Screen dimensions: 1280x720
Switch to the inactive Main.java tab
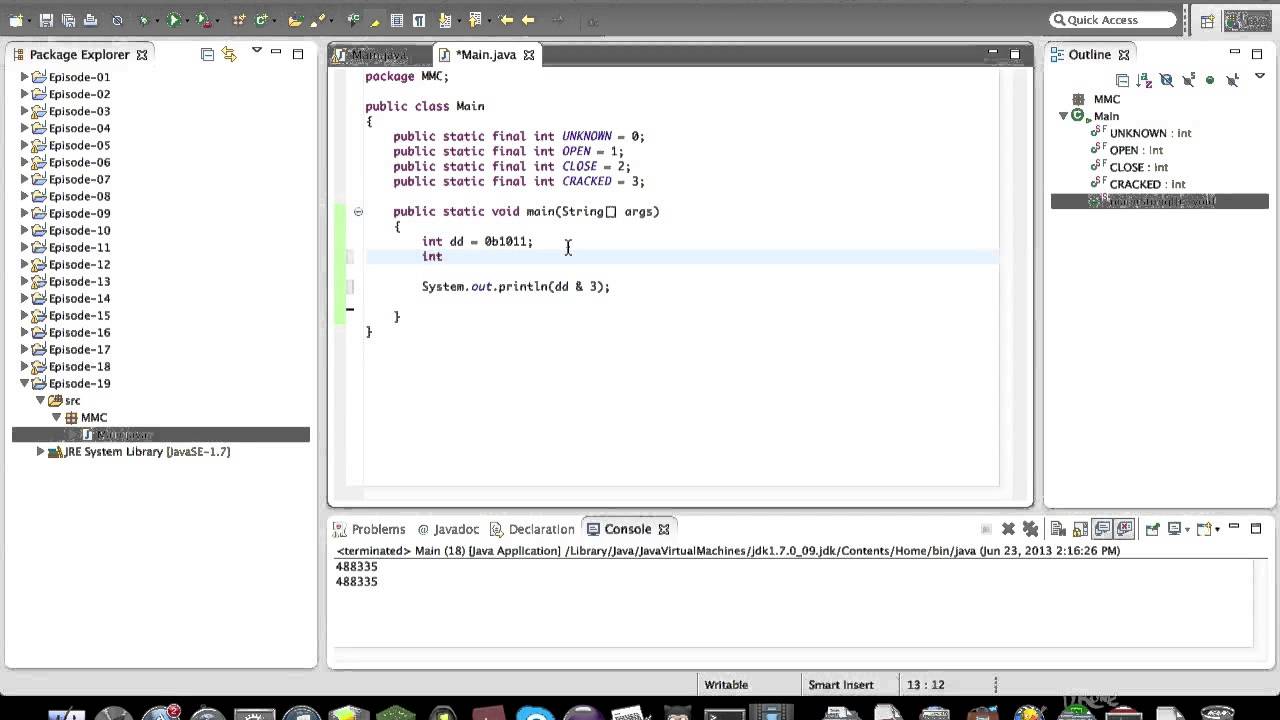coord(380,55)
